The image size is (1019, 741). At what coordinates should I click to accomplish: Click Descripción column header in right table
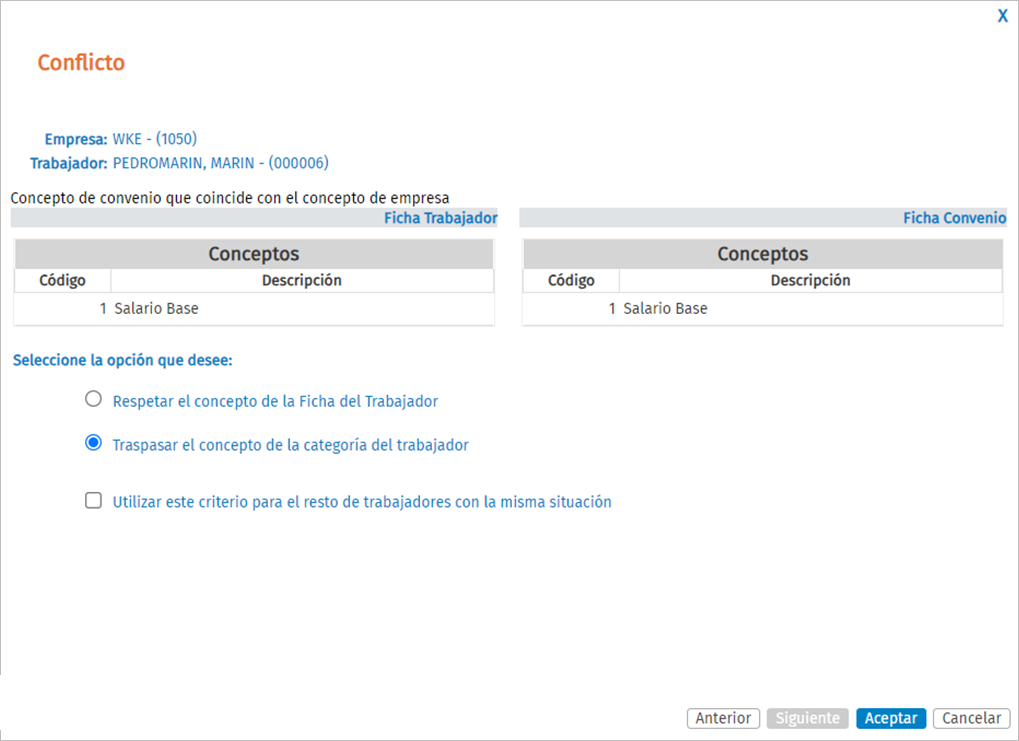pyautogui.click(x=810, y=280)
